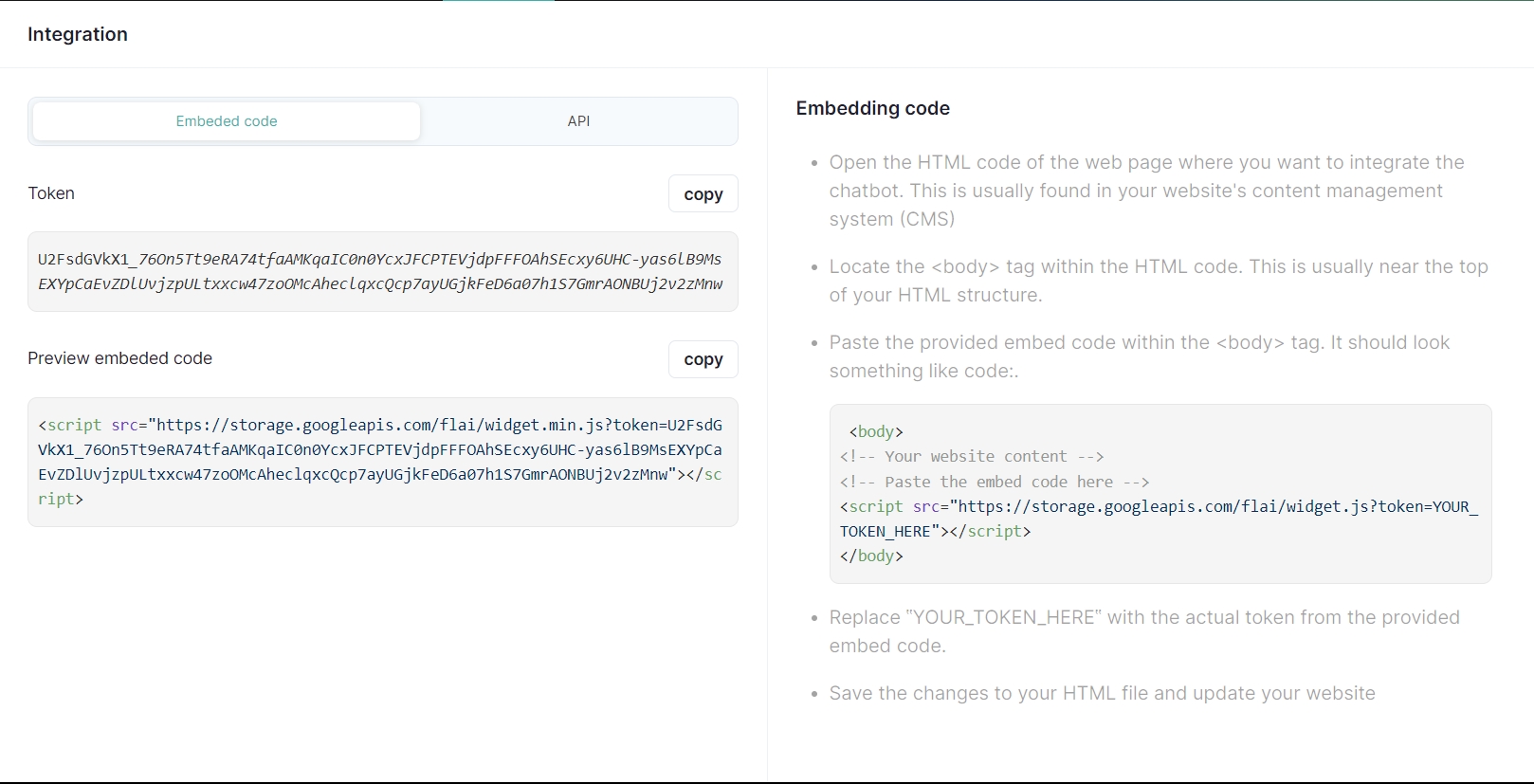
Task: Copy the Token value
Action: point(703,194)
